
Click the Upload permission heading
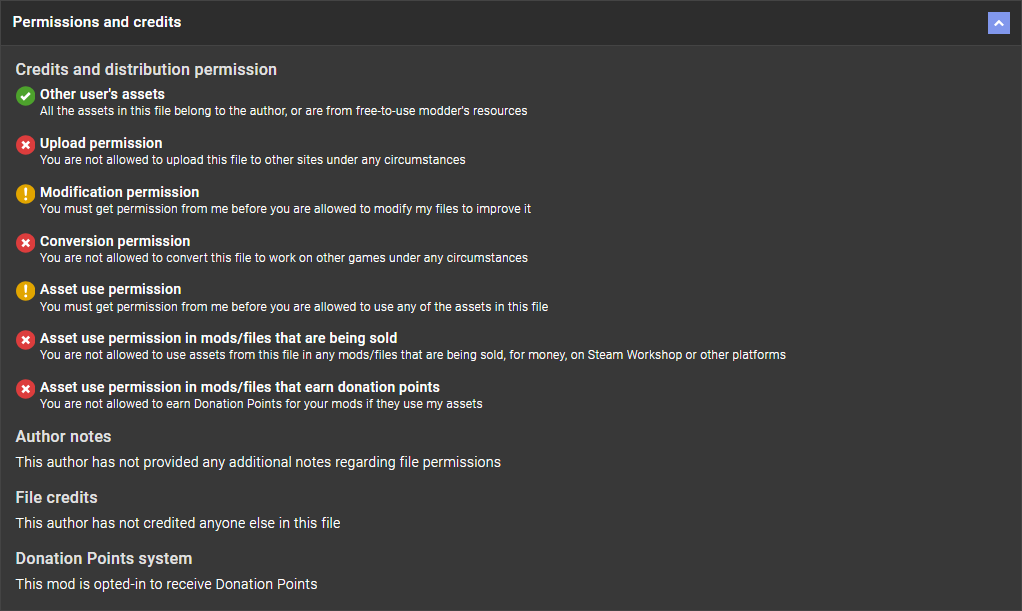coord(101,143)
